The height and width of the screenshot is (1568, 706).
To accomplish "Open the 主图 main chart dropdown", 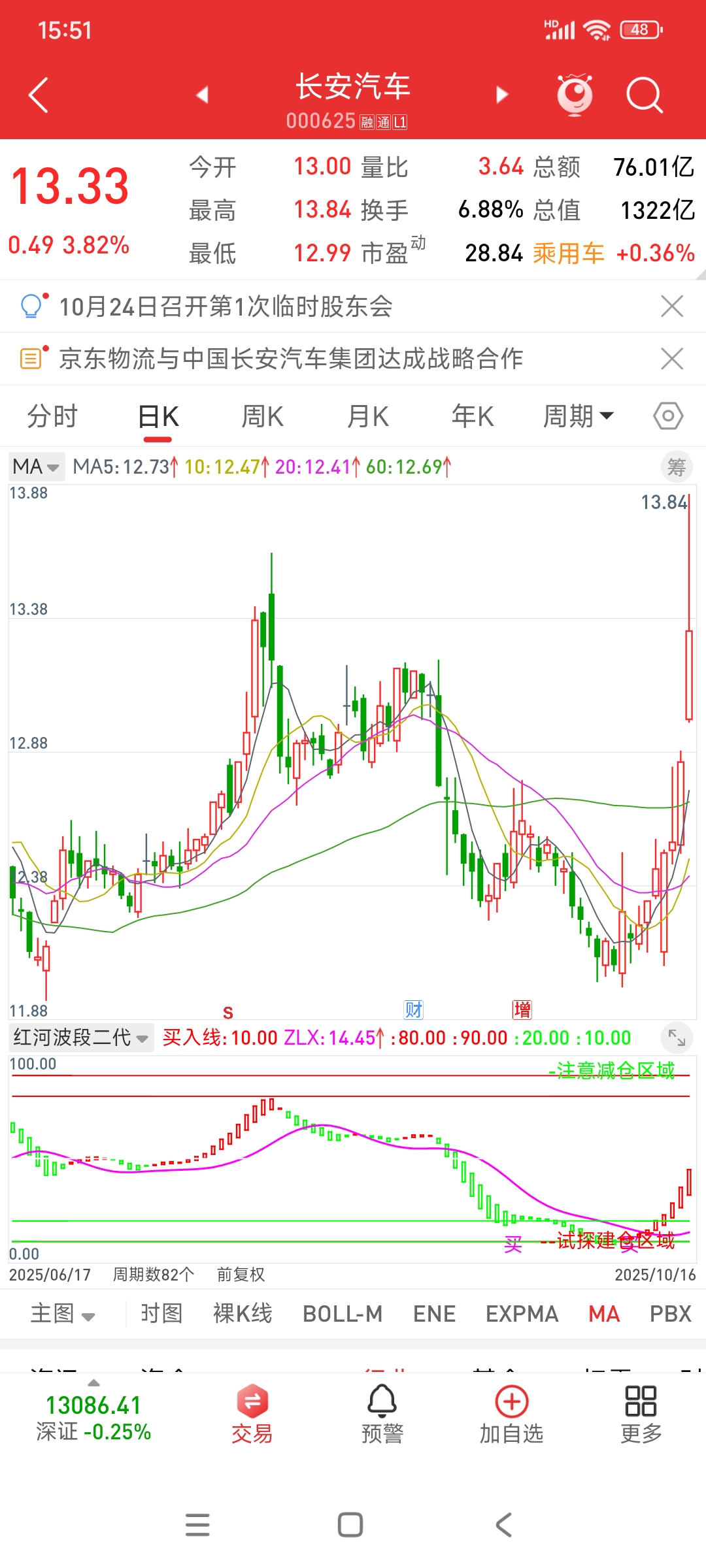I will coord(63,1314).
